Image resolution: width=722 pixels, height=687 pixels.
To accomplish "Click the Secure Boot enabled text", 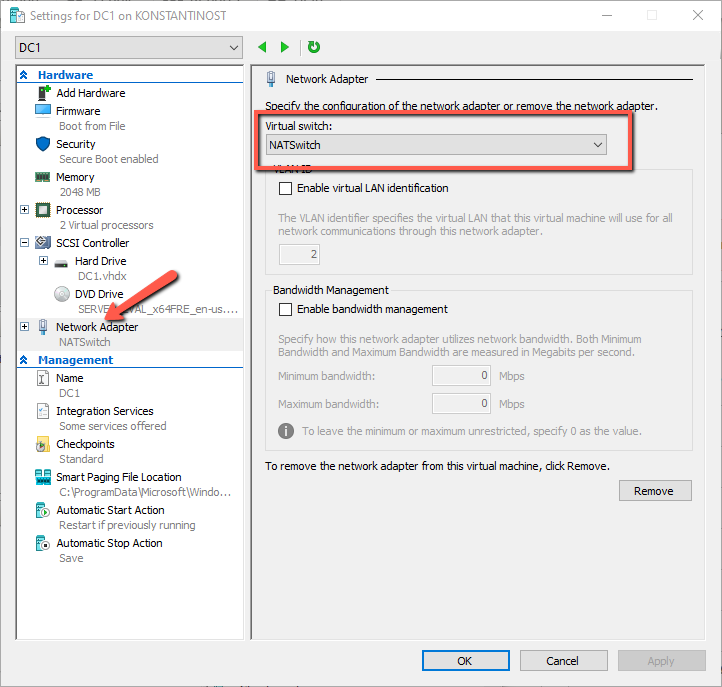I will coord(109,159).
